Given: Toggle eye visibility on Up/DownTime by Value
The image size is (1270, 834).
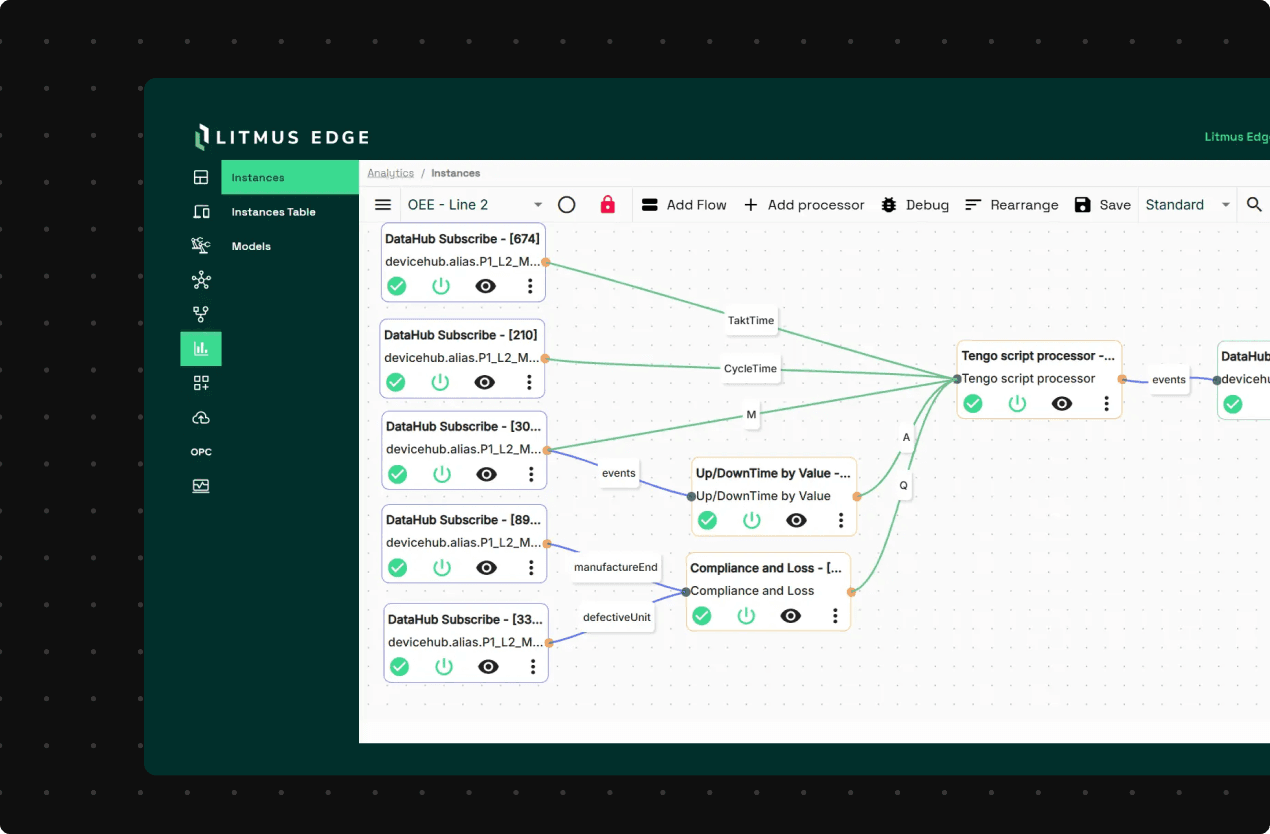Looking at the screenshot, I should click(796, 520).
